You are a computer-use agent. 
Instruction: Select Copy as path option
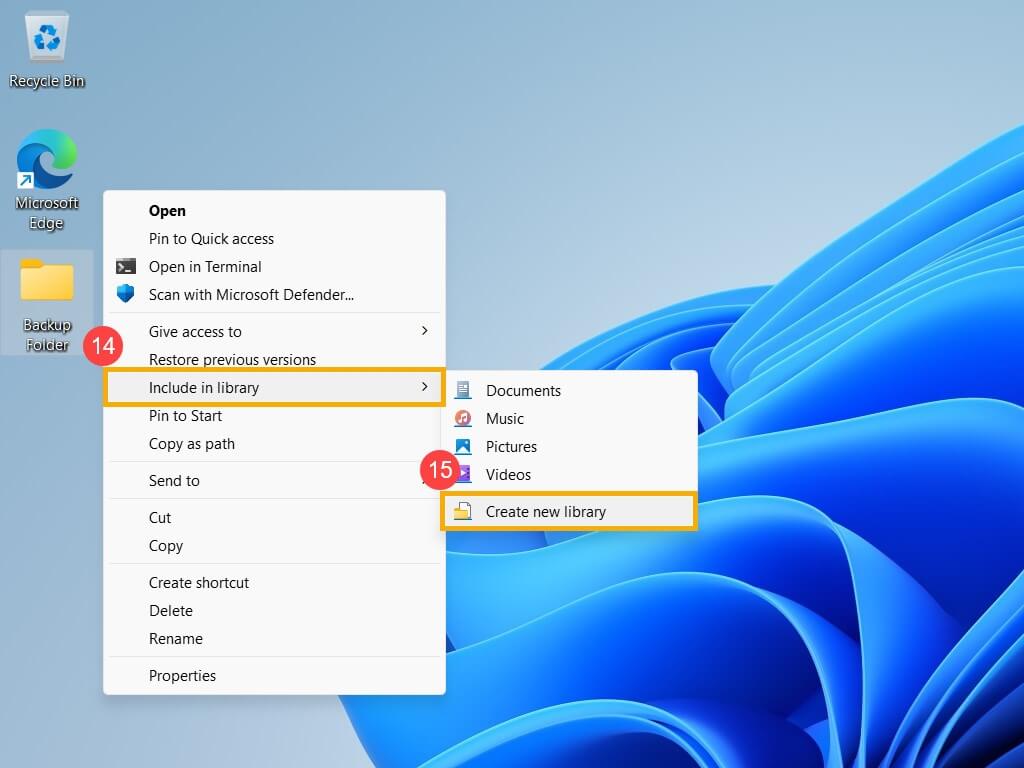pyautogui.click(x=192, y=444)
